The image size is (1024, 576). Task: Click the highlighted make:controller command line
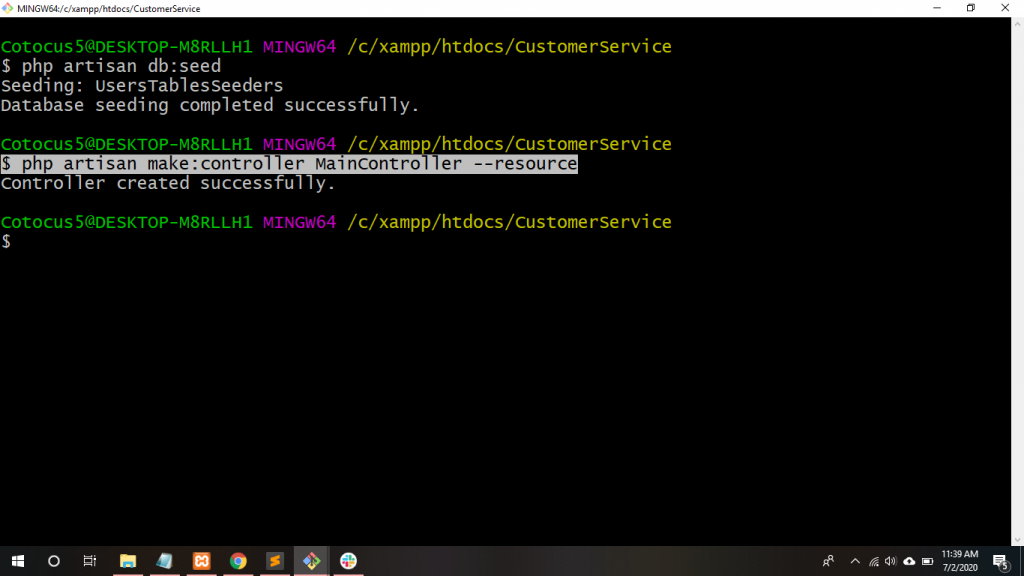(290, 164)
